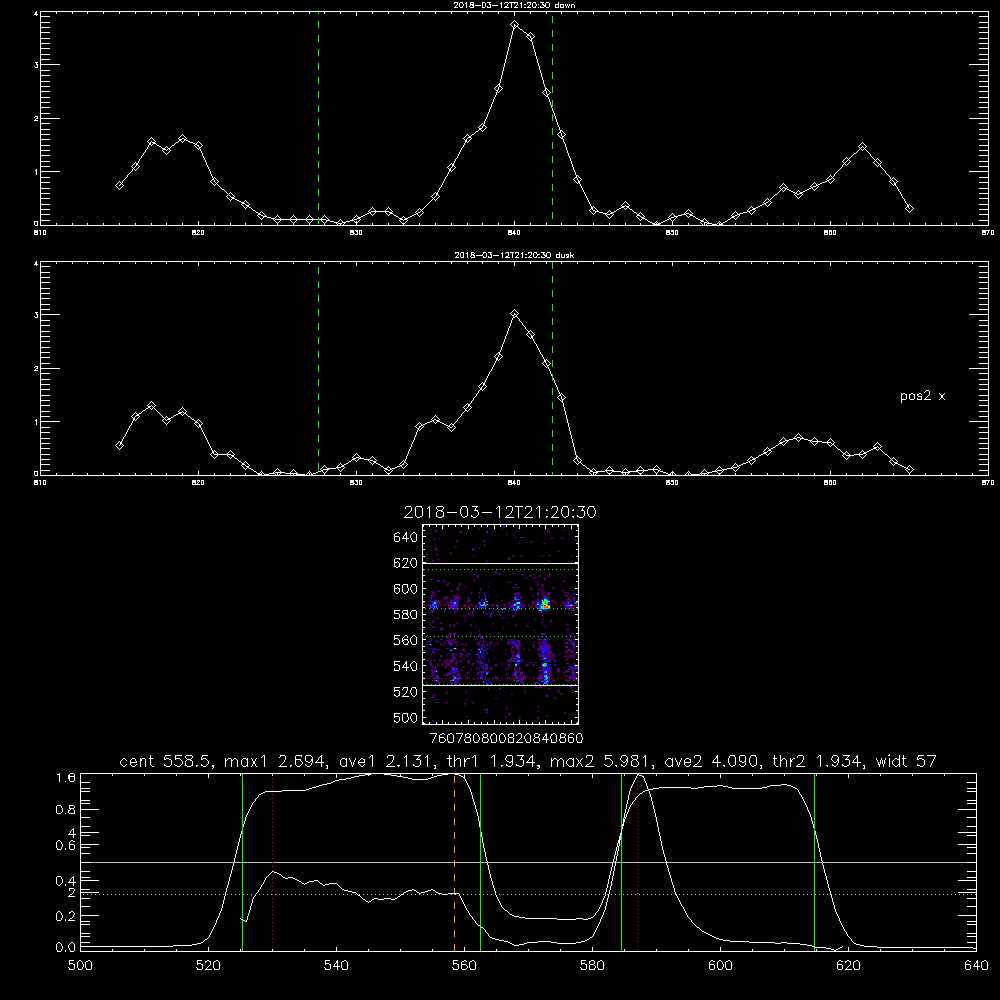
Task: Click the peak diamond marker in dusk plot
Action: coord(515,314)
